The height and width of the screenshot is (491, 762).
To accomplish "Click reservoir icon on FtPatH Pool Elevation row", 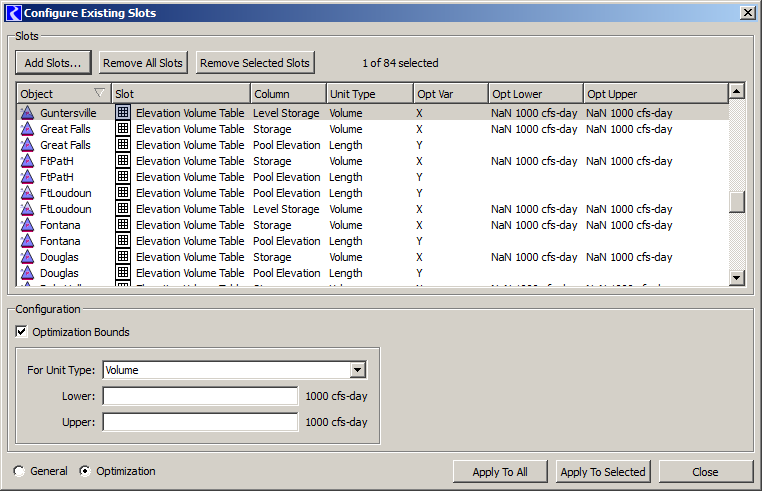I will tap(27, 177).
